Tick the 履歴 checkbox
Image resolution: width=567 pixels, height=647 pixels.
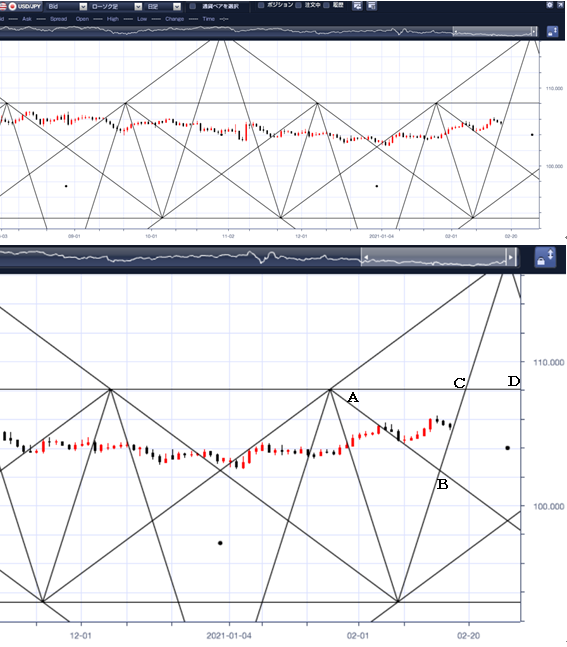pyautogui.click(x=326, y=5)
